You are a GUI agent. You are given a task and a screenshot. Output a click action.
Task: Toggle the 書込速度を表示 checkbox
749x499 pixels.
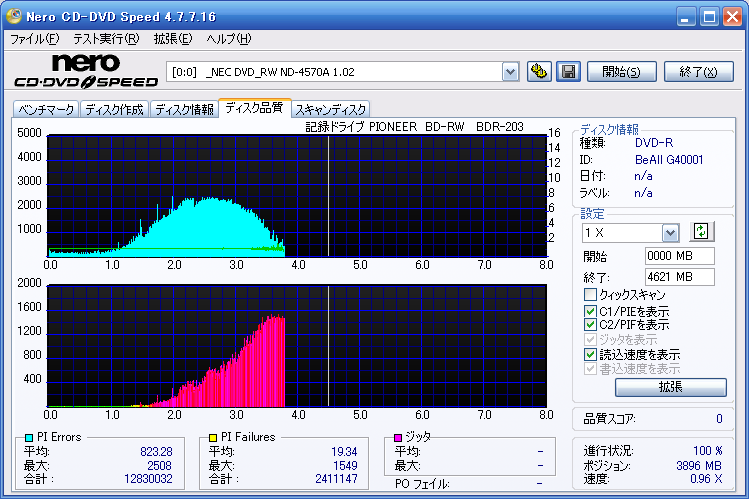point(590,369)
